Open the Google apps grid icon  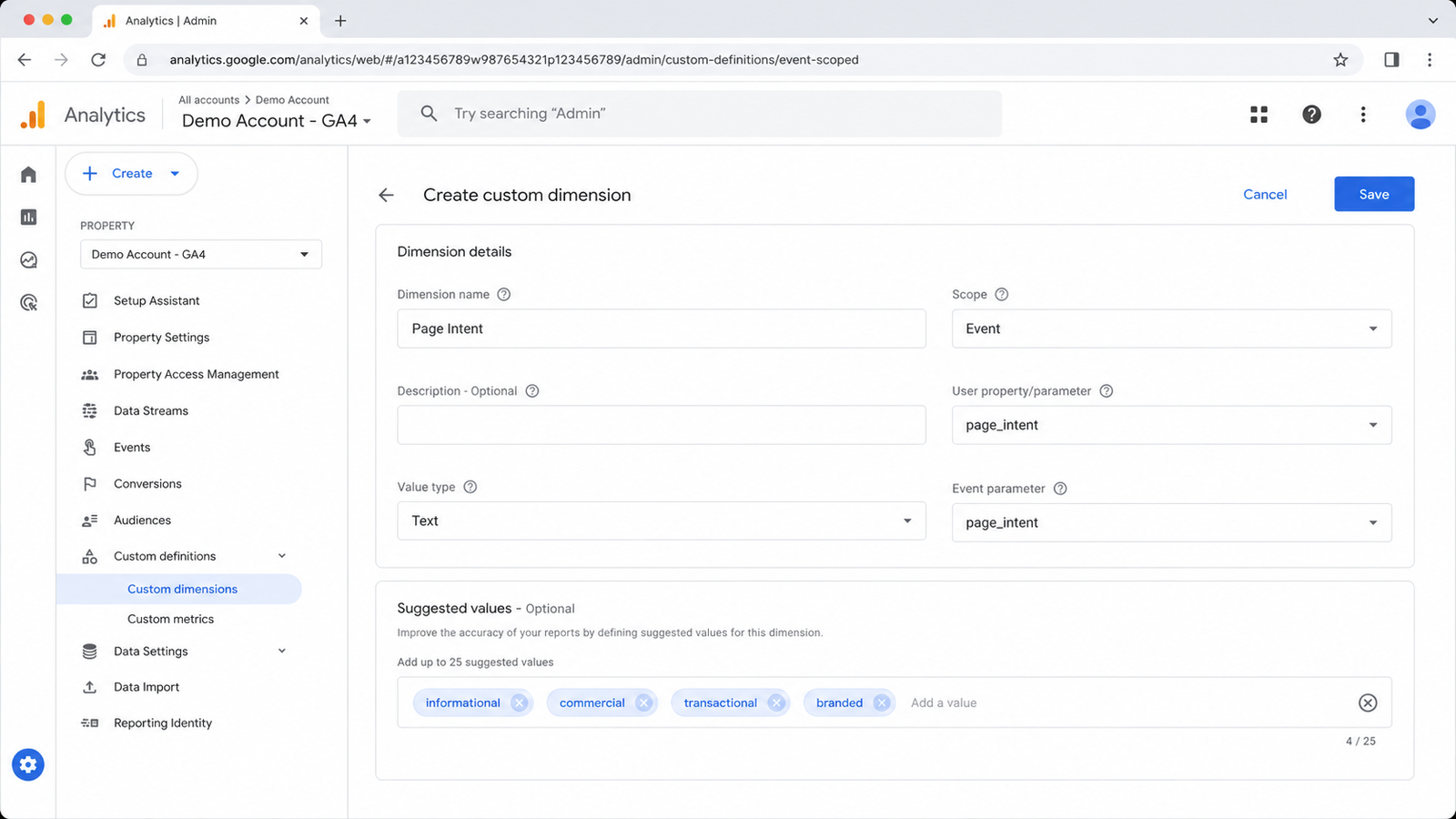coord(1259,114)
